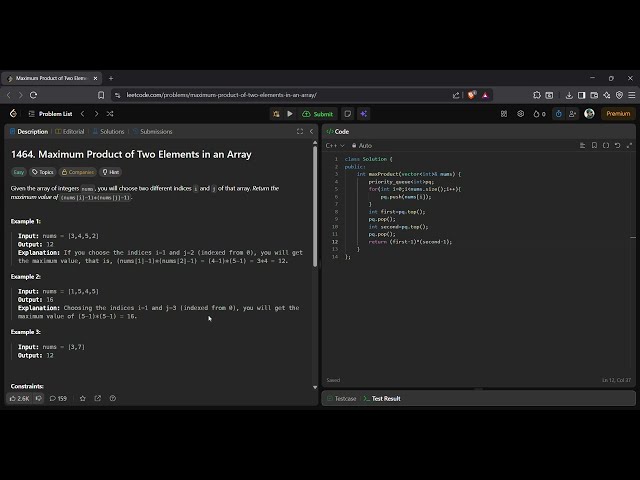Switch to the Submissions tab
This screenshot has height=480, width=640.
pos(152,131)
